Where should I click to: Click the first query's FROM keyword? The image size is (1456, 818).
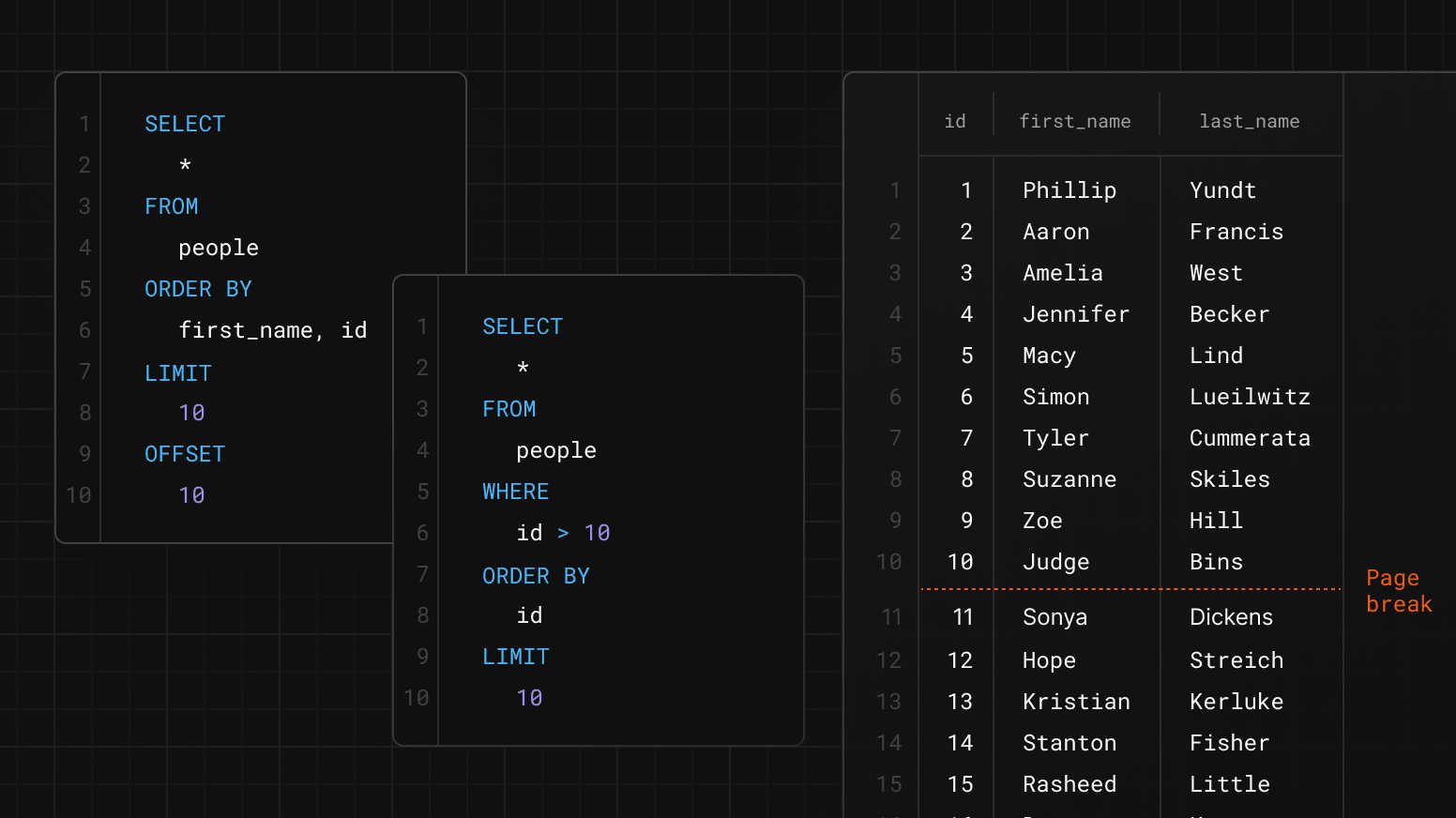172,206
